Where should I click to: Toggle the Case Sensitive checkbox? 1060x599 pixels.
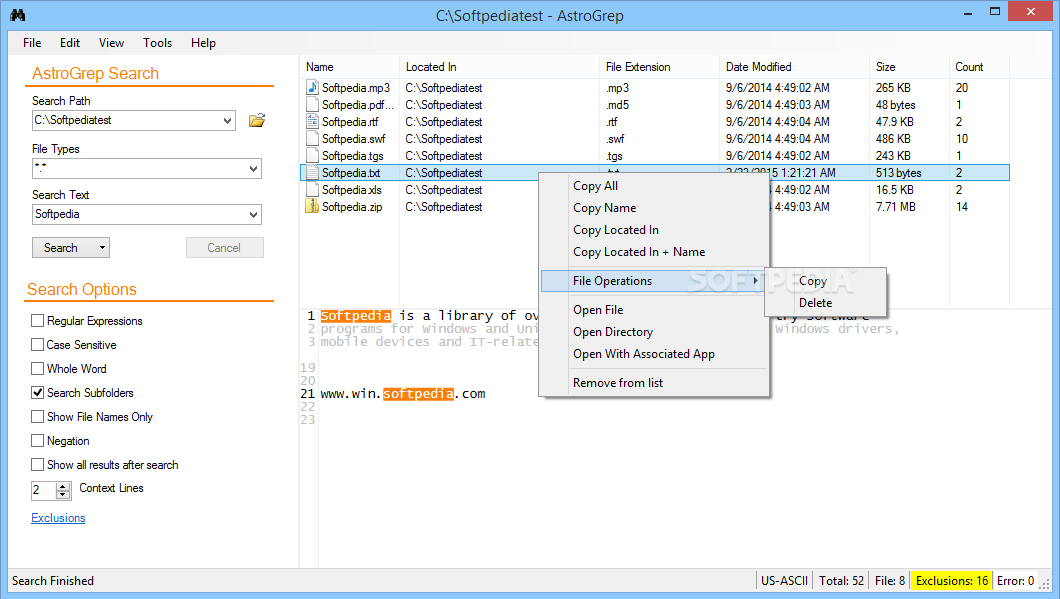[38, 345]
